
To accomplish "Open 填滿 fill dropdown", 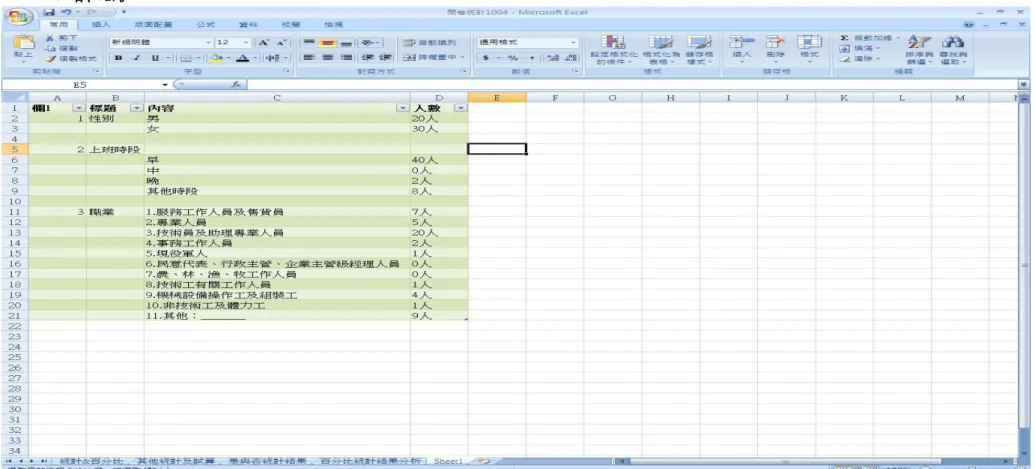I will point(861,49).
